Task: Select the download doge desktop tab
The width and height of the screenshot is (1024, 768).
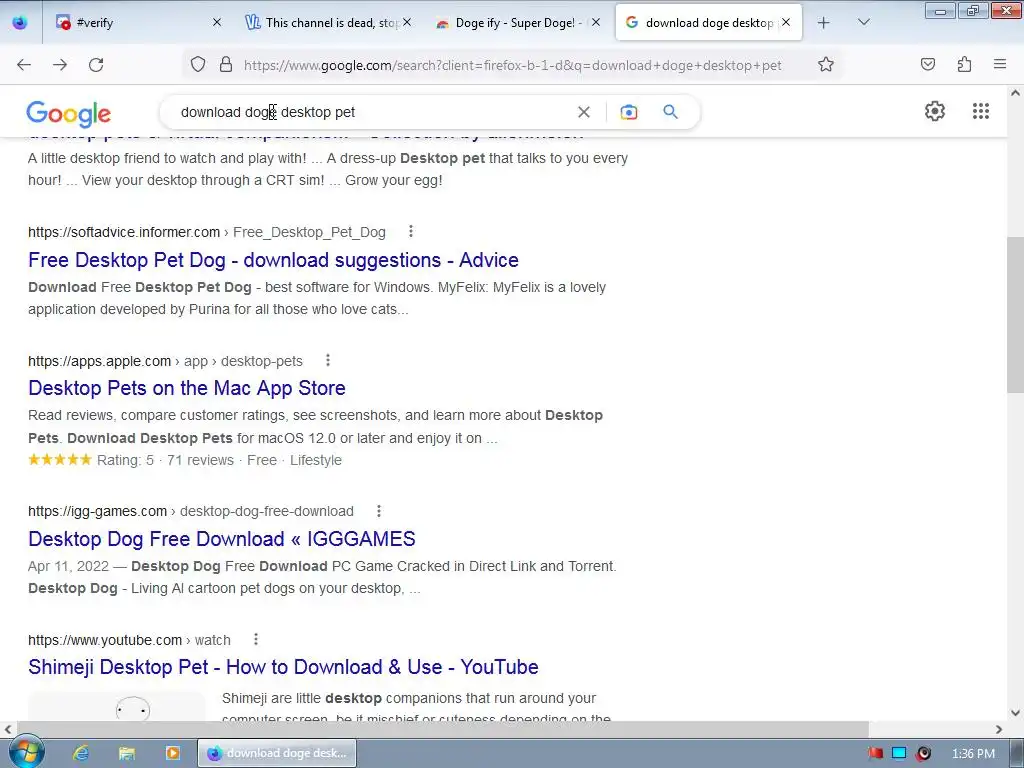Action: click(709, 22)
